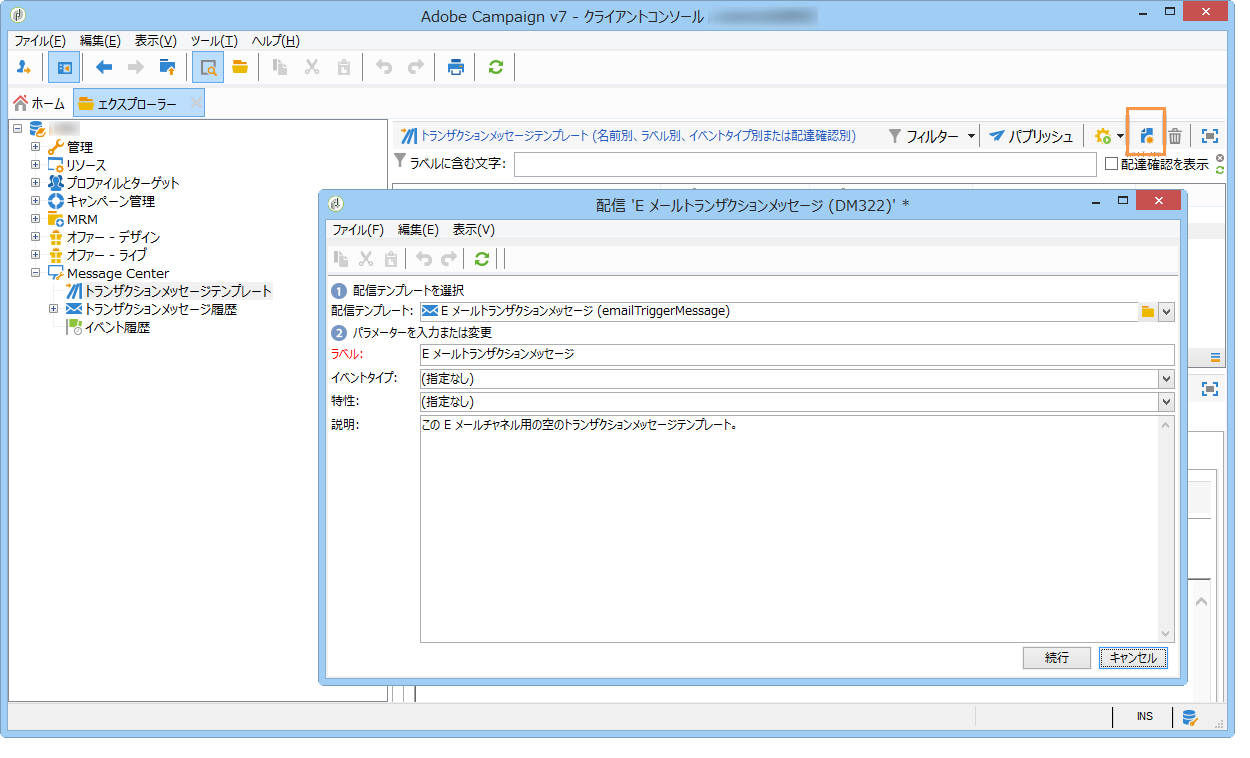Open the arrow next to gear actions

[x=1122, y=136]
